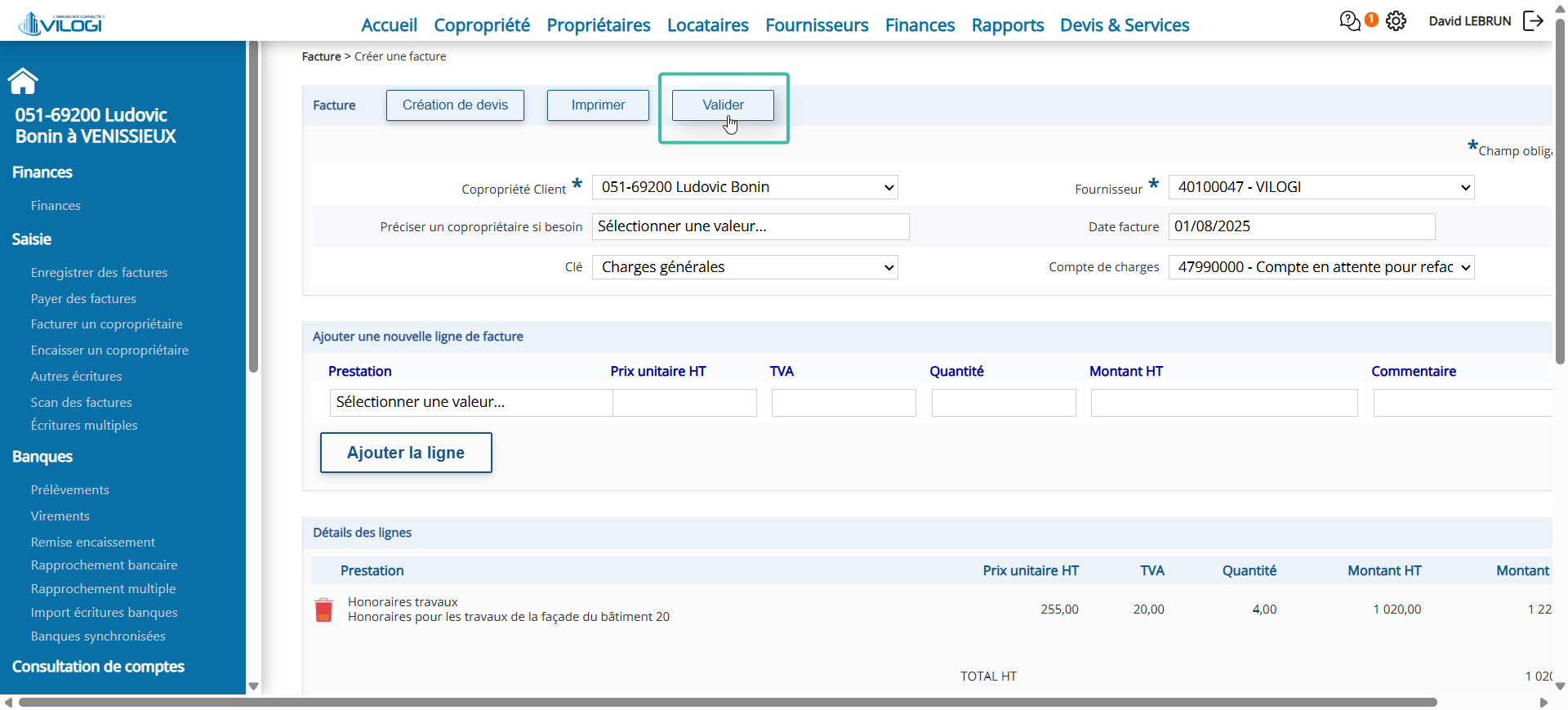This screenshot has width=1568, height=710.
Task: Open the Propriétaires menu
Action: [599, 25]
